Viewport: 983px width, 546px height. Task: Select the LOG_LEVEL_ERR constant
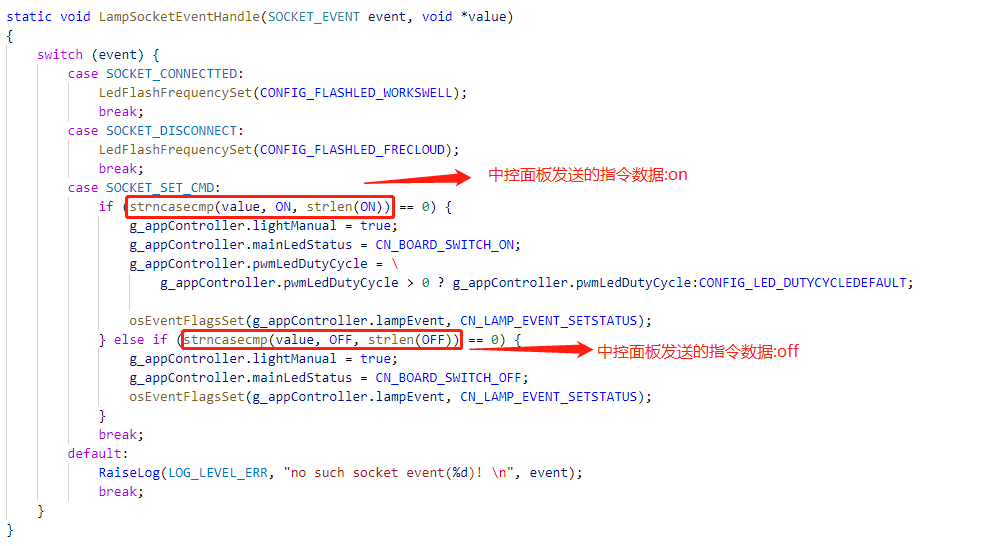(218, 473)
